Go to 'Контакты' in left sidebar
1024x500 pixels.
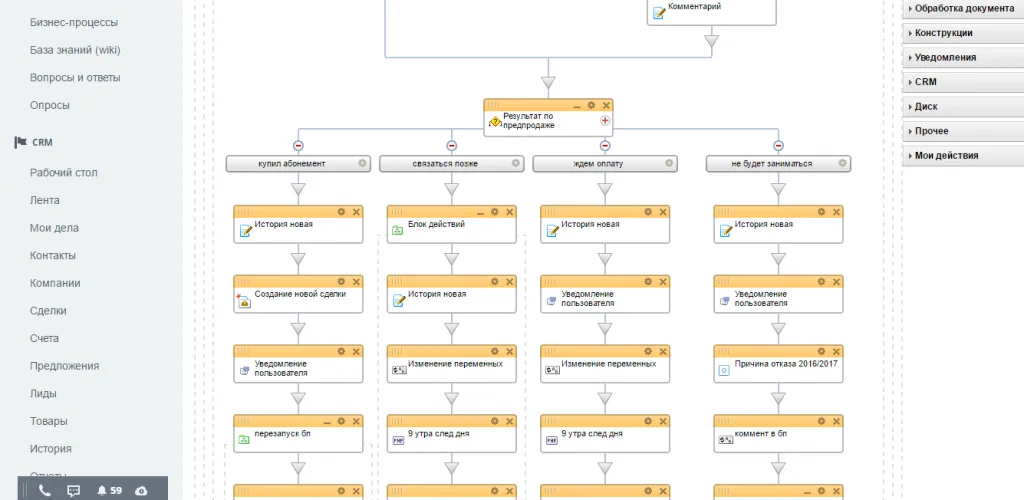click(53, 256)
